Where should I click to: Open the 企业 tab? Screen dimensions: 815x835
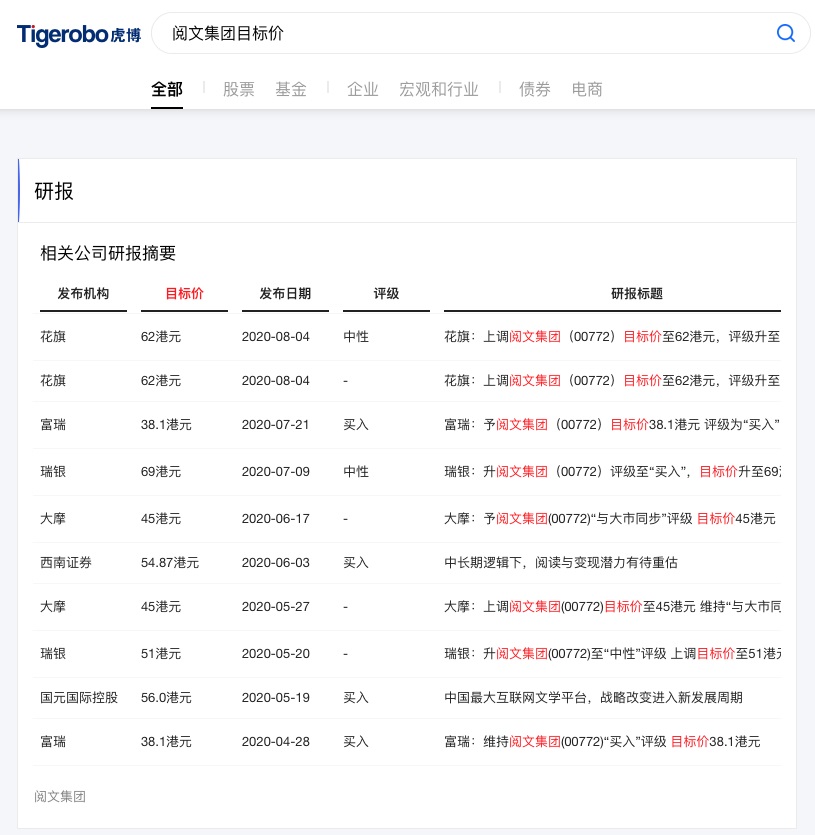(x=363, y=89)
